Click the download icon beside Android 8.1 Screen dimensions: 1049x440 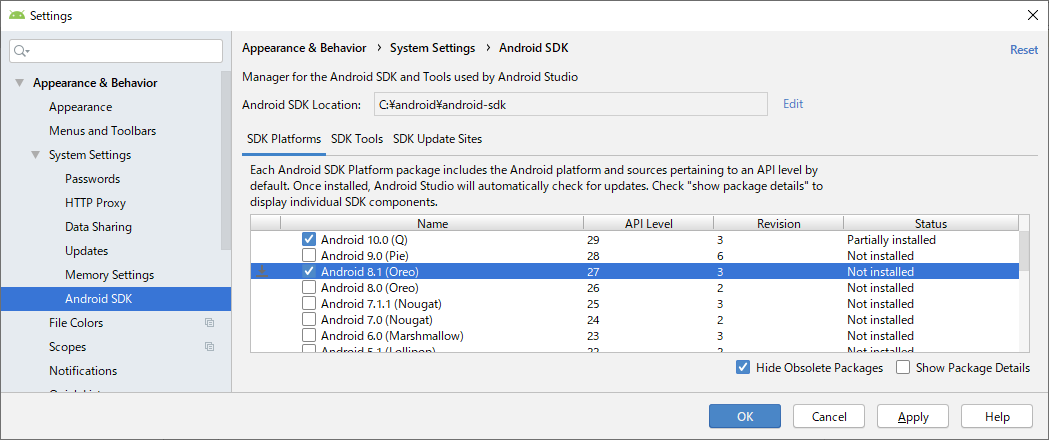262,272
